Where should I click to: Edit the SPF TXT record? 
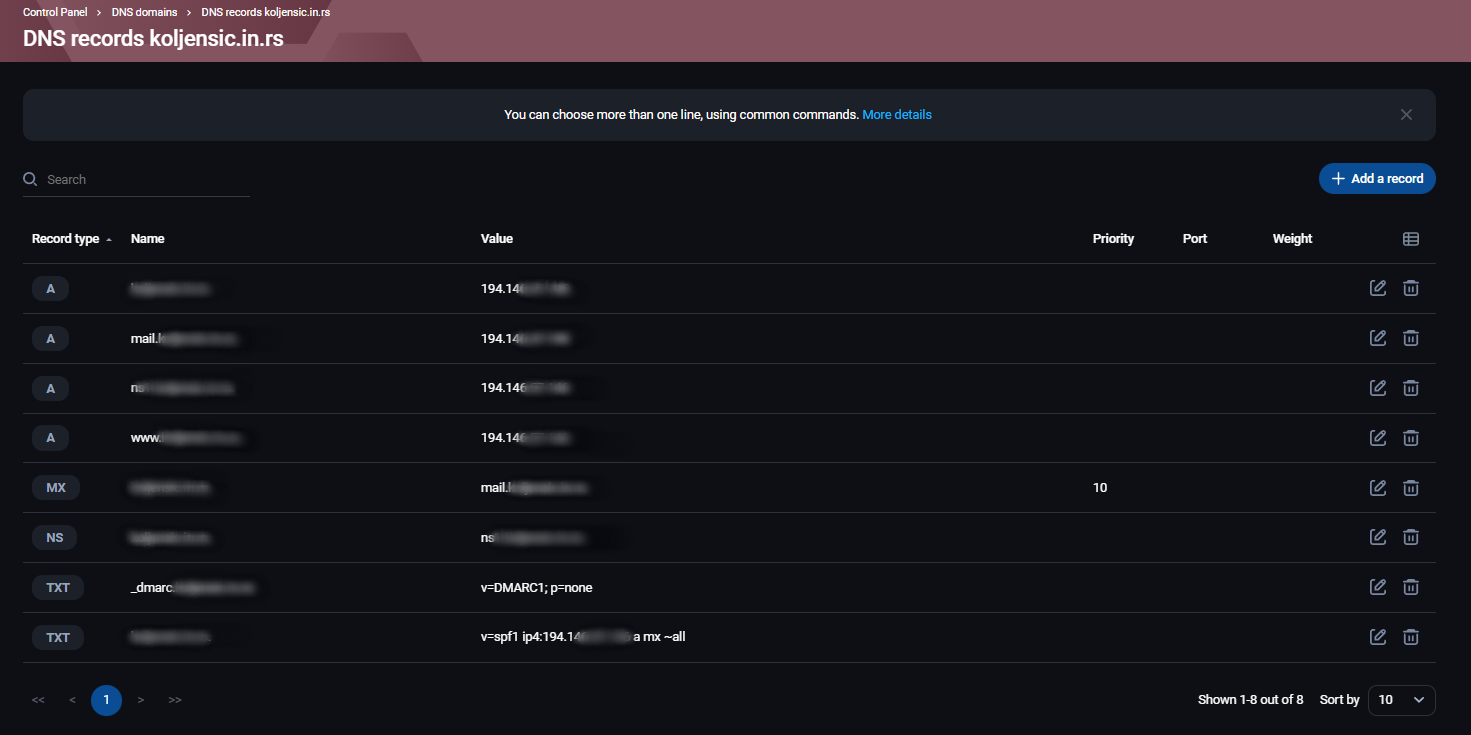tap(1377, 637)
